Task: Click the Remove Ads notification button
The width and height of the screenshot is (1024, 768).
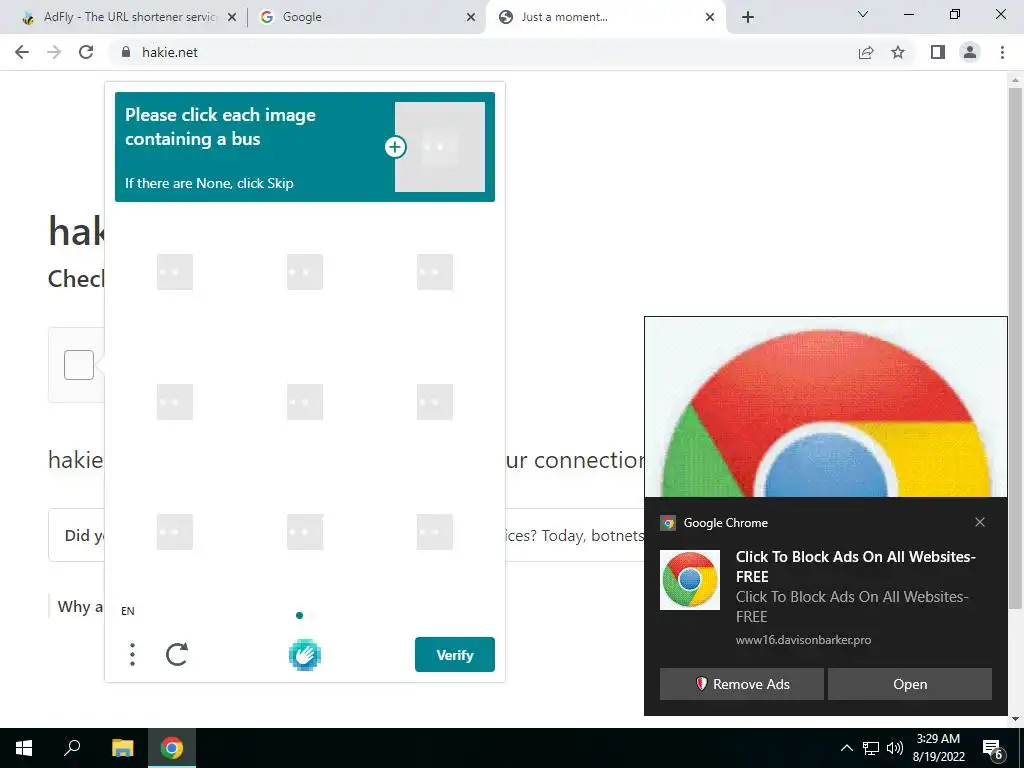Action: pyautogui.click(x=742, y=684)
